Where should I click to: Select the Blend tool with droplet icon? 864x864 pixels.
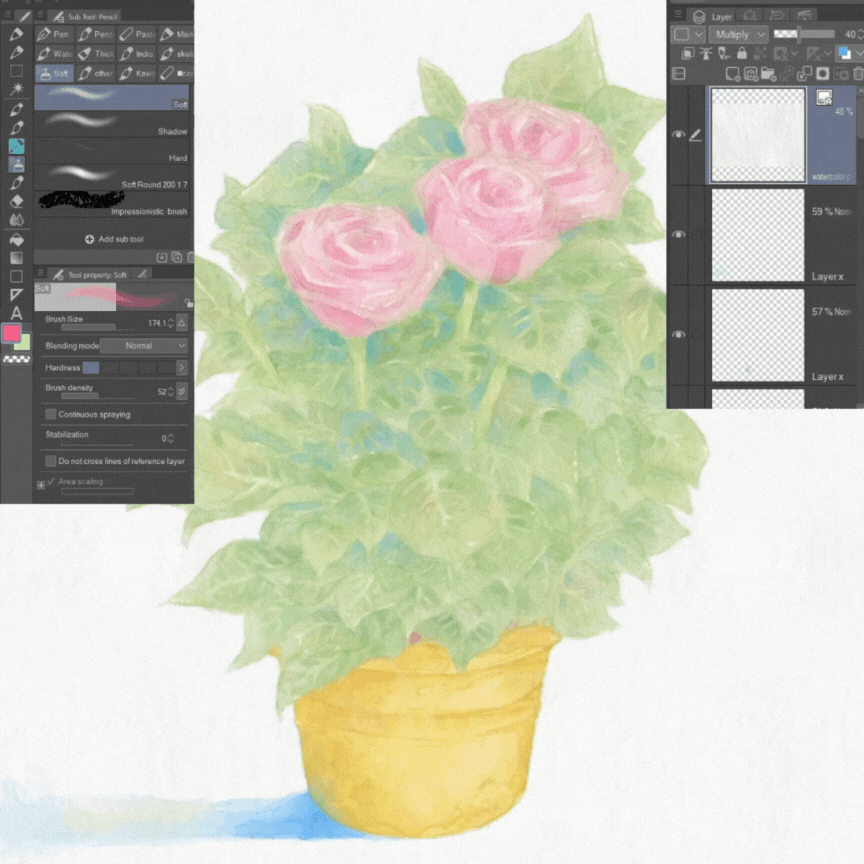(16, 220)
